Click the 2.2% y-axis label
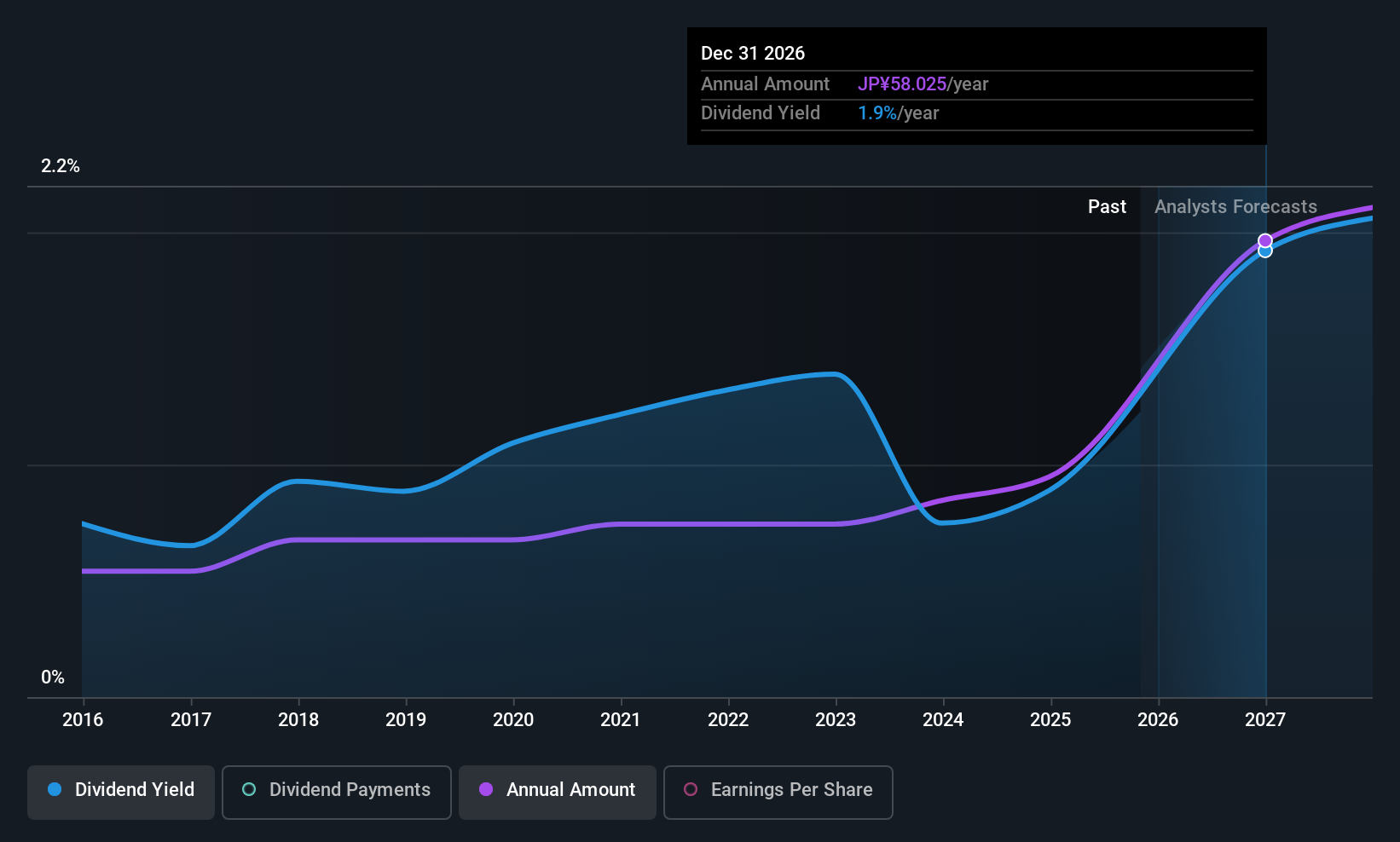The image size is (1400, 842). (x=61, y=166)
